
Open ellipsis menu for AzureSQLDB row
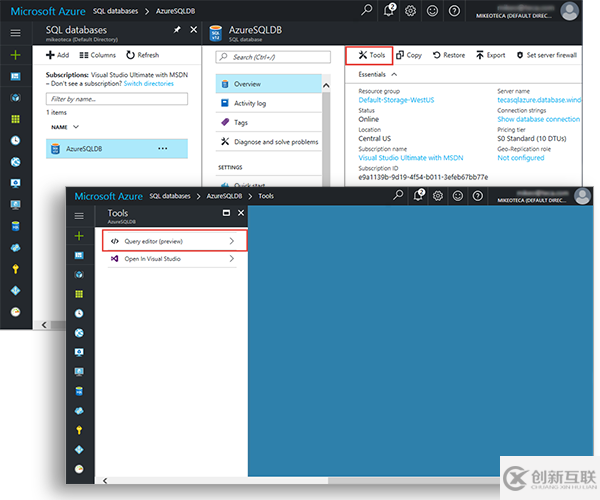pos(163,148)
